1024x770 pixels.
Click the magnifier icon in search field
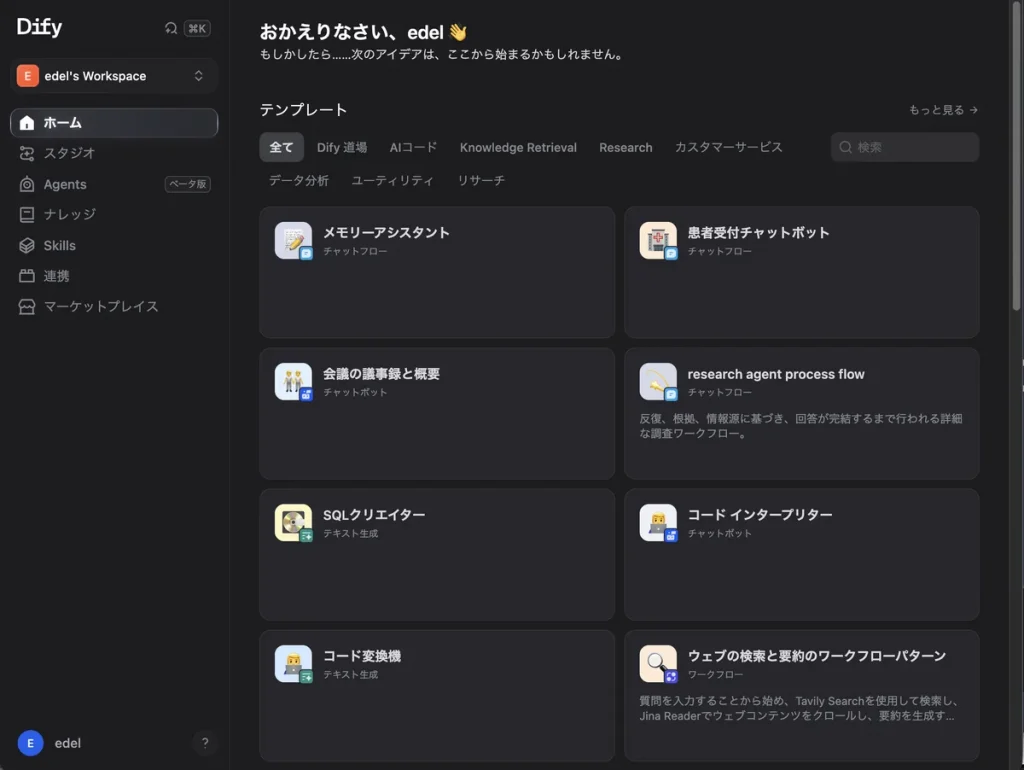pos(845,147)
